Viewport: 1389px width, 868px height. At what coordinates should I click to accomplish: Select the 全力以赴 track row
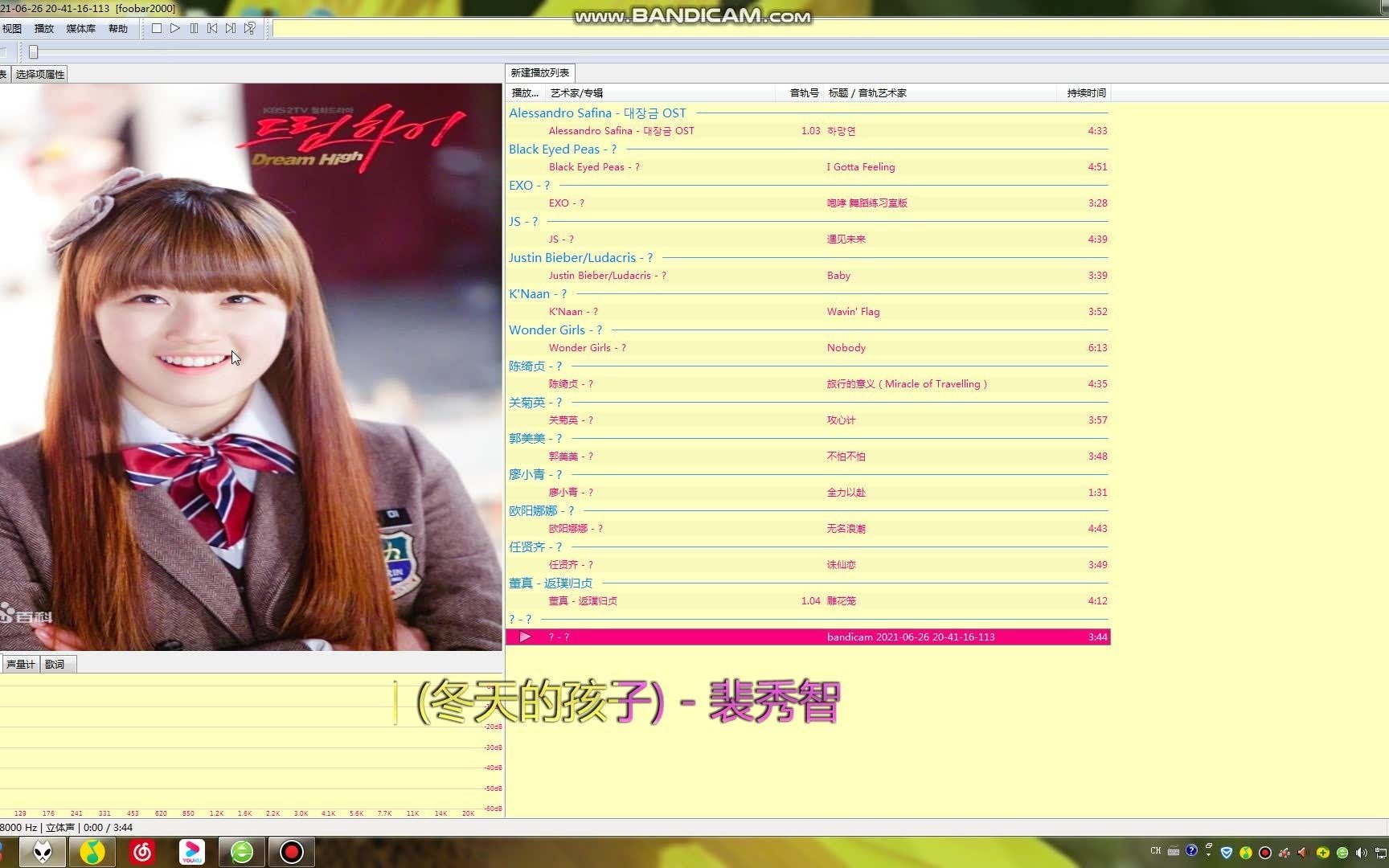pyautogui.click(x=808, y=493)
